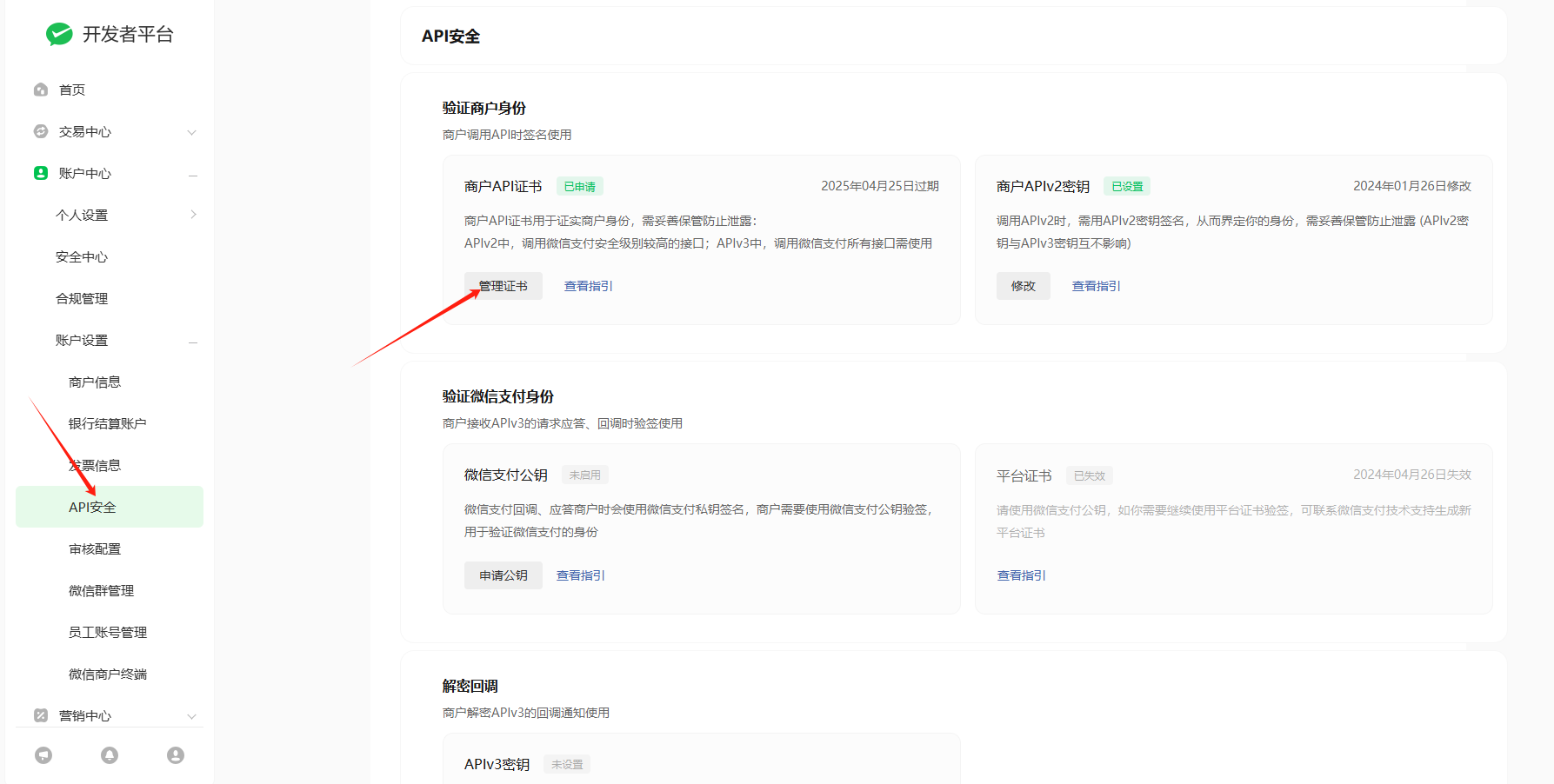The height and width of the screenshot is (784, 1554).
Task: Open 员工账号管理 in the sidebar
Action: click(108, 632)
